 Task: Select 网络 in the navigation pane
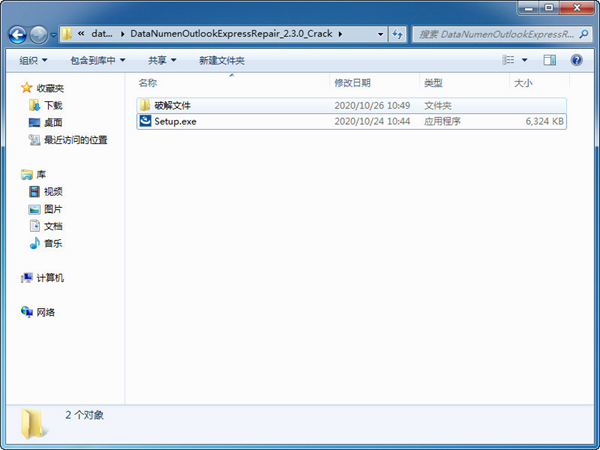tap(46, 312)
